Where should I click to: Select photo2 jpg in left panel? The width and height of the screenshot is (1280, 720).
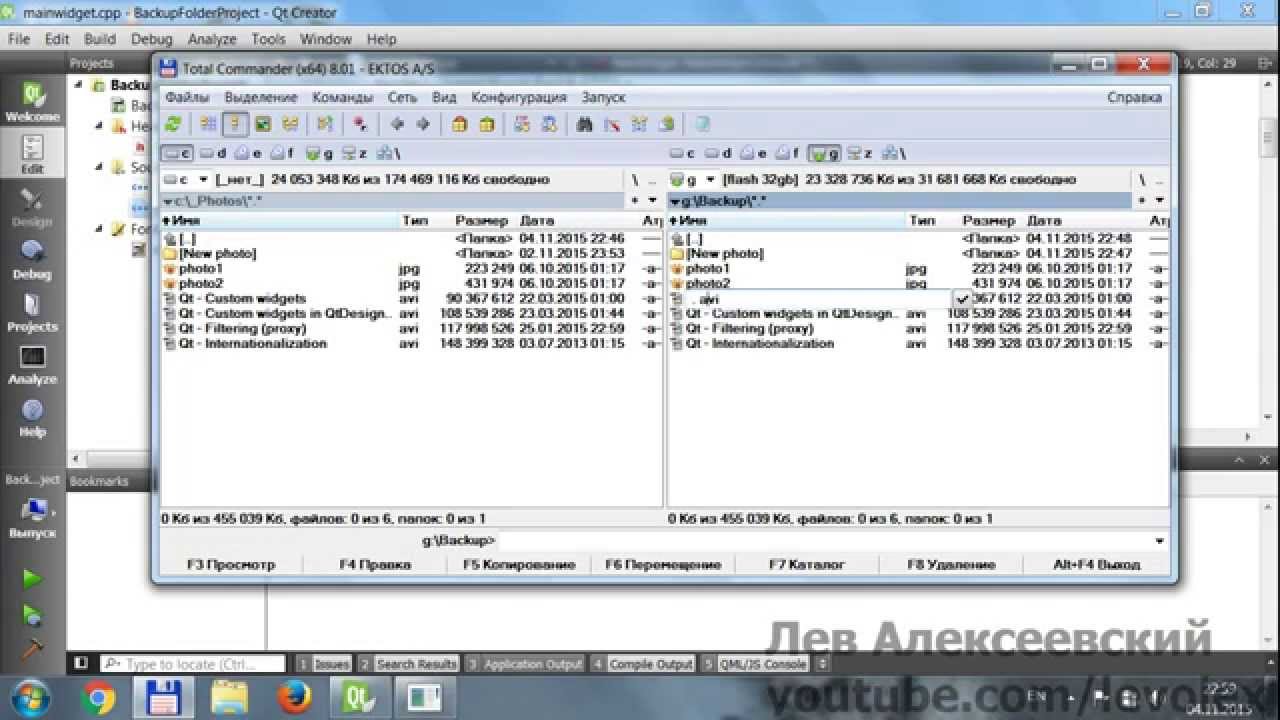coord(410,284)
